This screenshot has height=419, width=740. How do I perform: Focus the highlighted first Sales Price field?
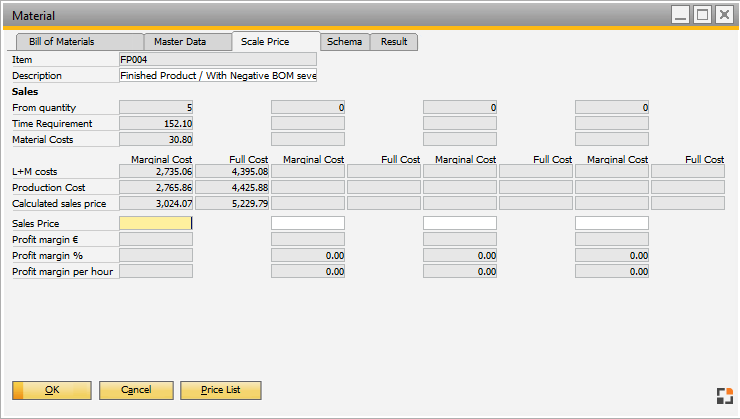[x=155, y=223]
